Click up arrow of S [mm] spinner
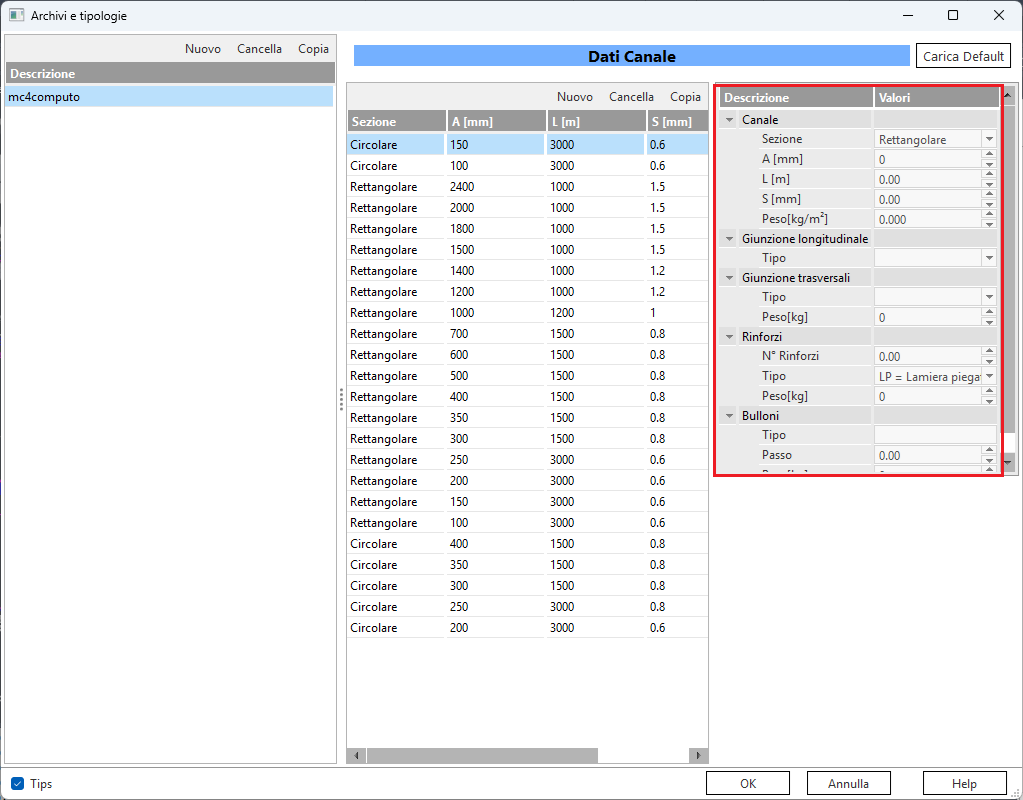The height and width of the screenshot is (800, 1023). pos(989,194)
